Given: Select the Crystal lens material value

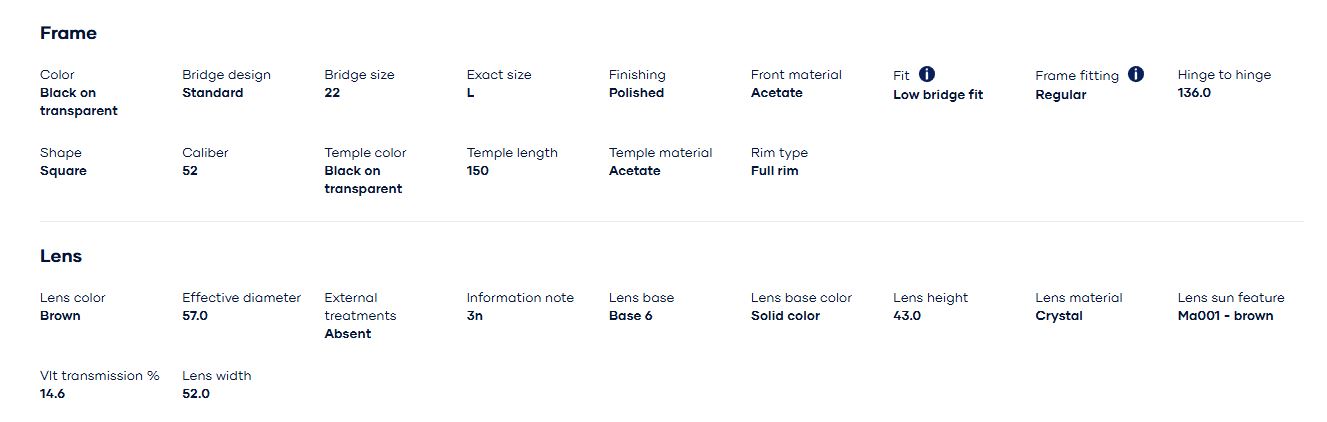Looking at the screenshot, I should click(1058, 316).
